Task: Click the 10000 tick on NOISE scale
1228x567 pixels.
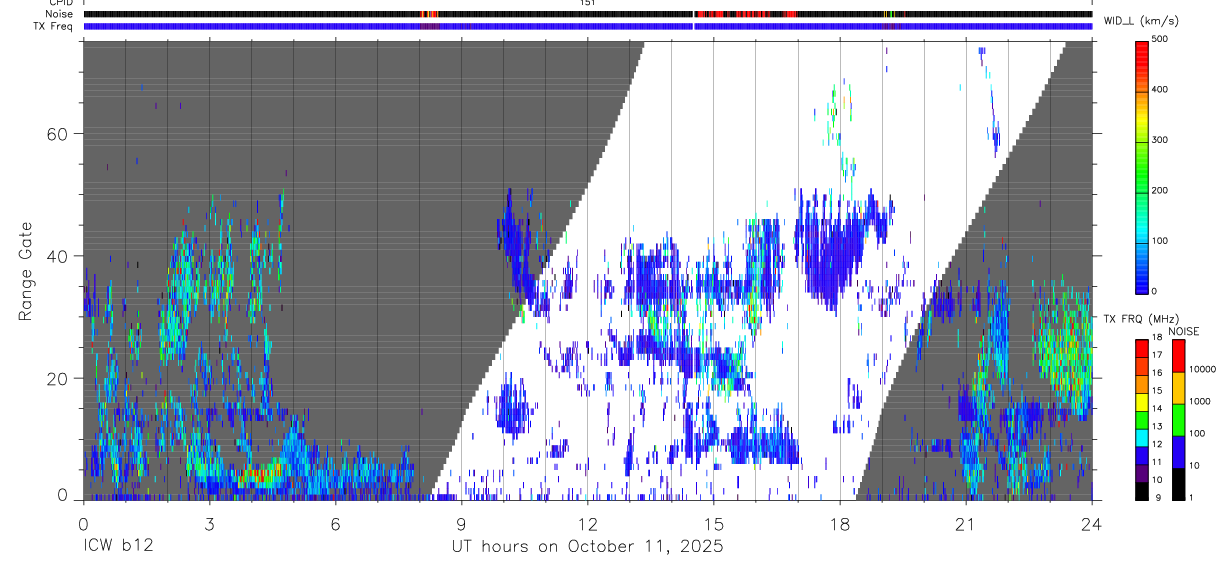Action: 1202,368
